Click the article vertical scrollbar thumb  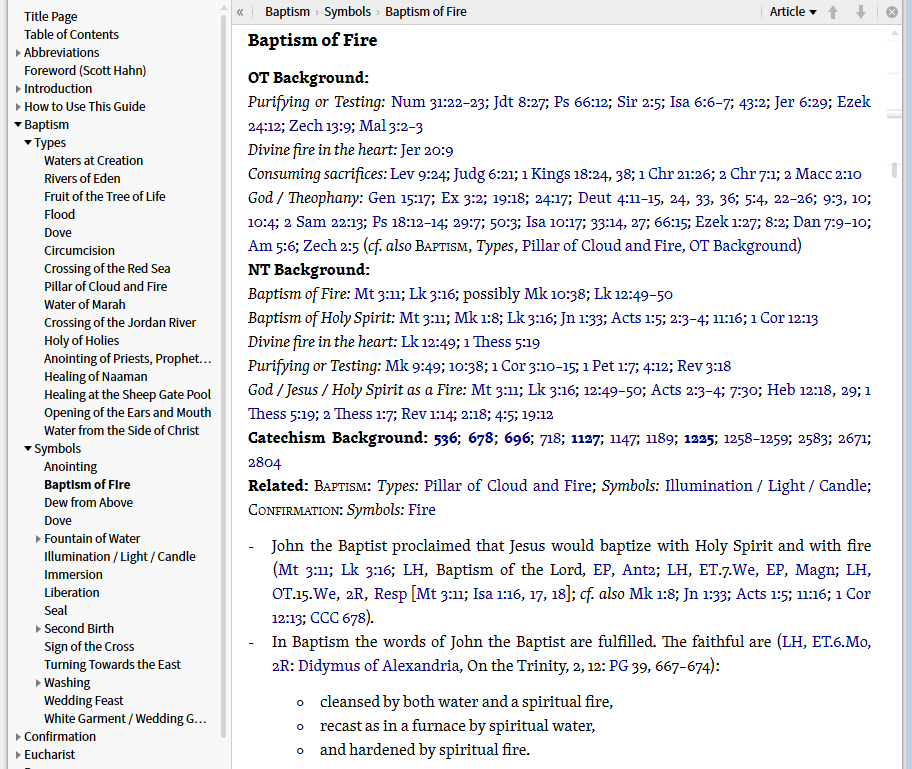(894, 169)
